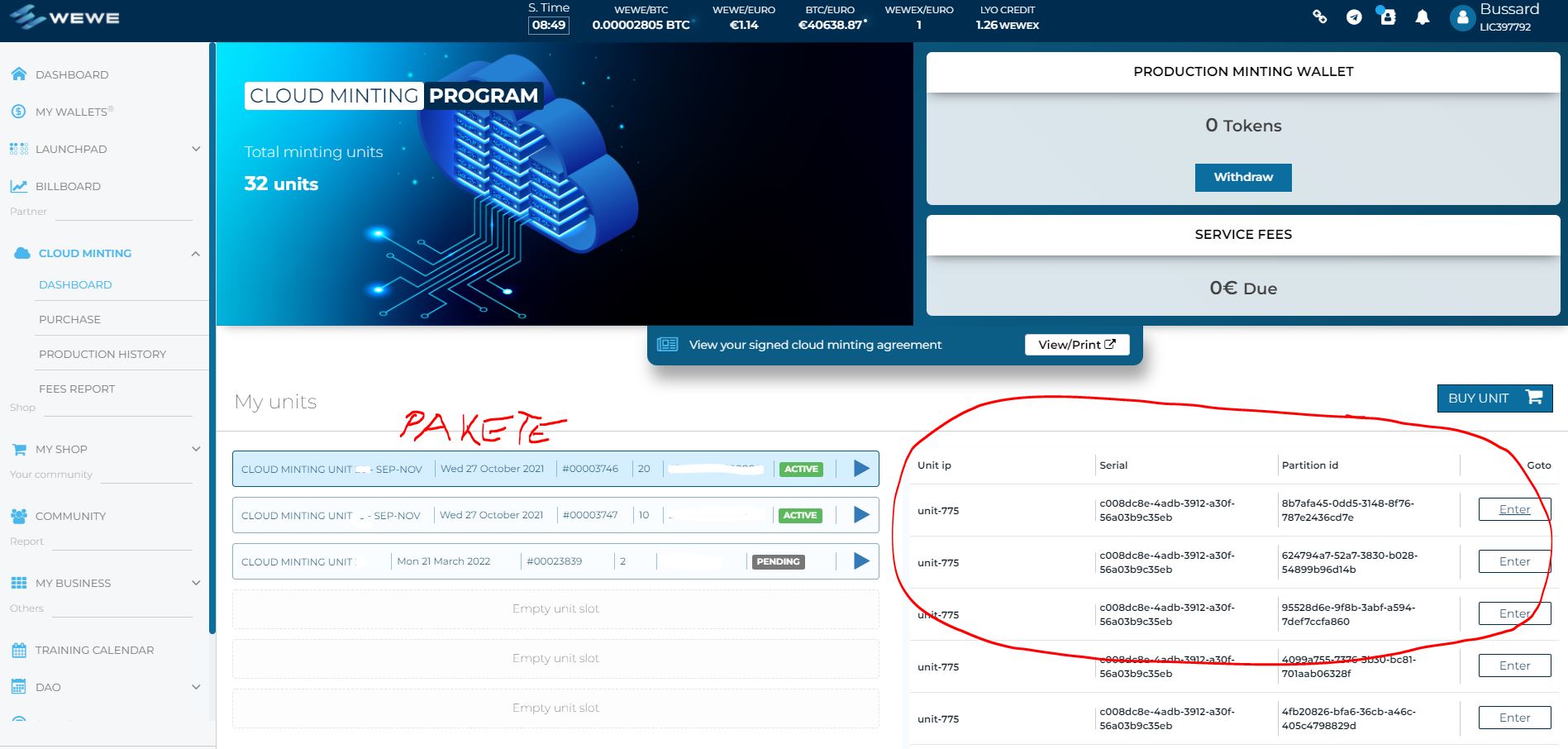Open the Telegram paper-plane icon

tap(1354, 17)
